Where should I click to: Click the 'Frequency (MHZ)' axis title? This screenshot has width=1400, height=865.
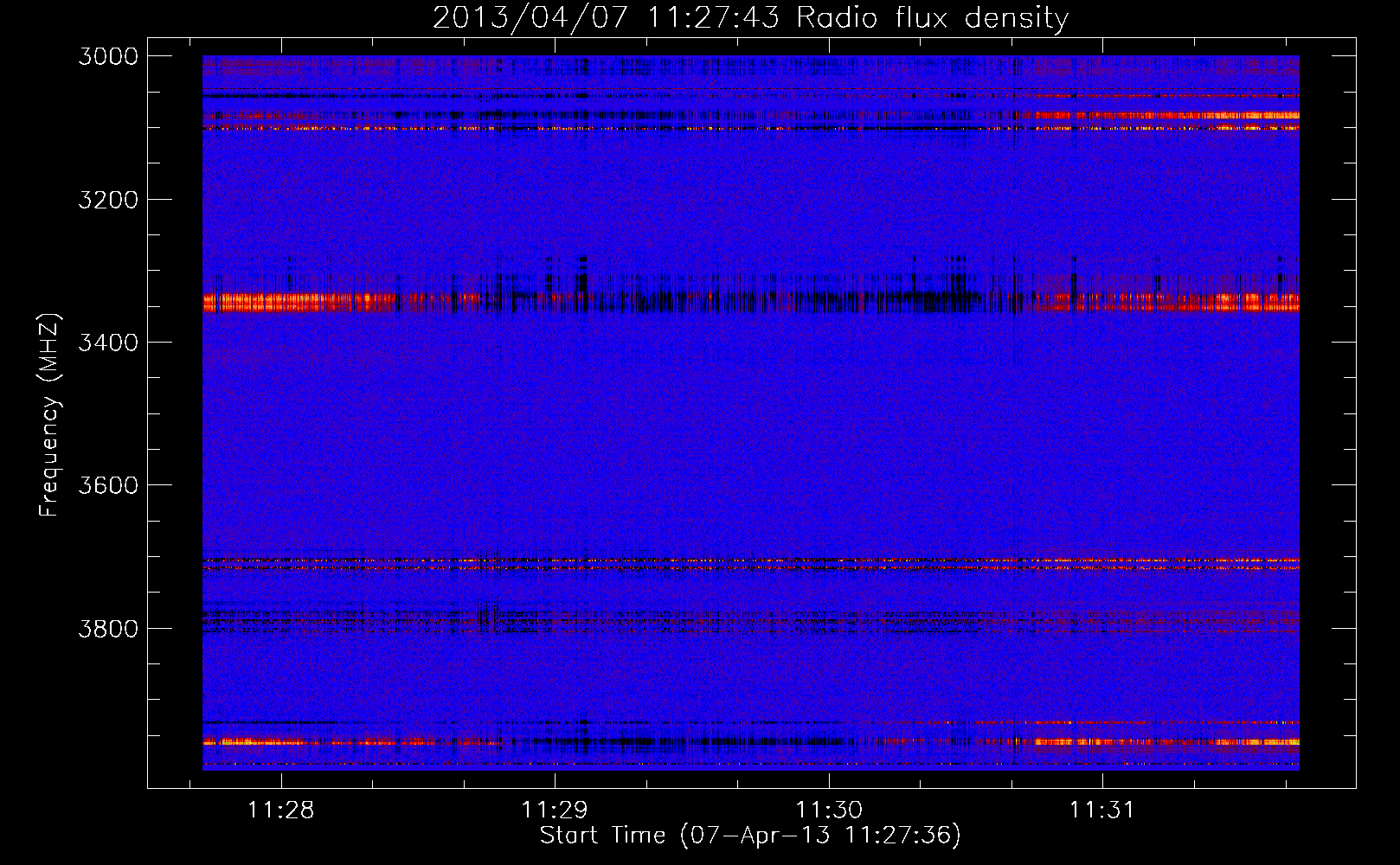(50, 415)
